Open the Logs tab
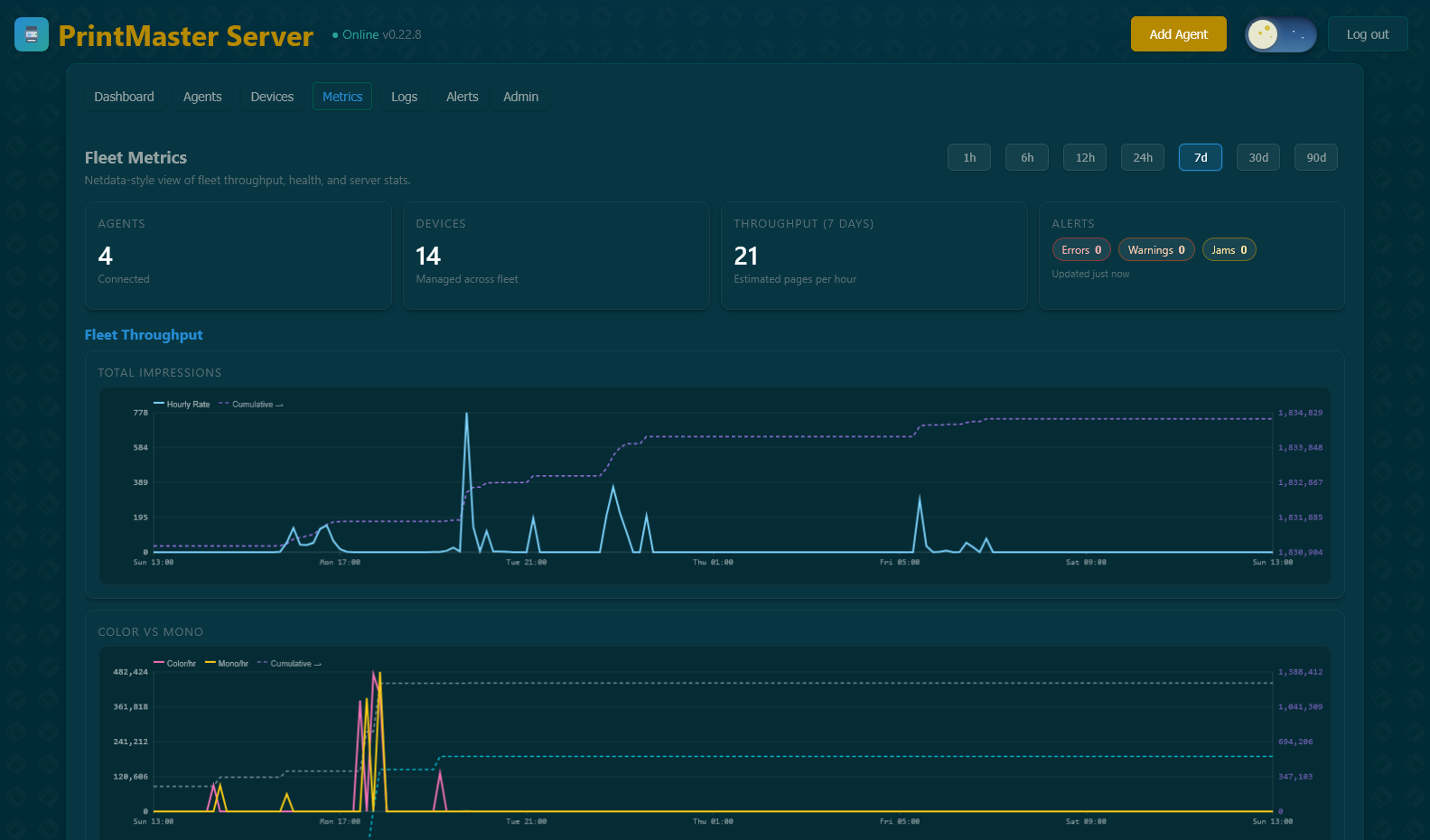Image resolution: width=1430 pixels, height=840 pixels. point(404,97)
